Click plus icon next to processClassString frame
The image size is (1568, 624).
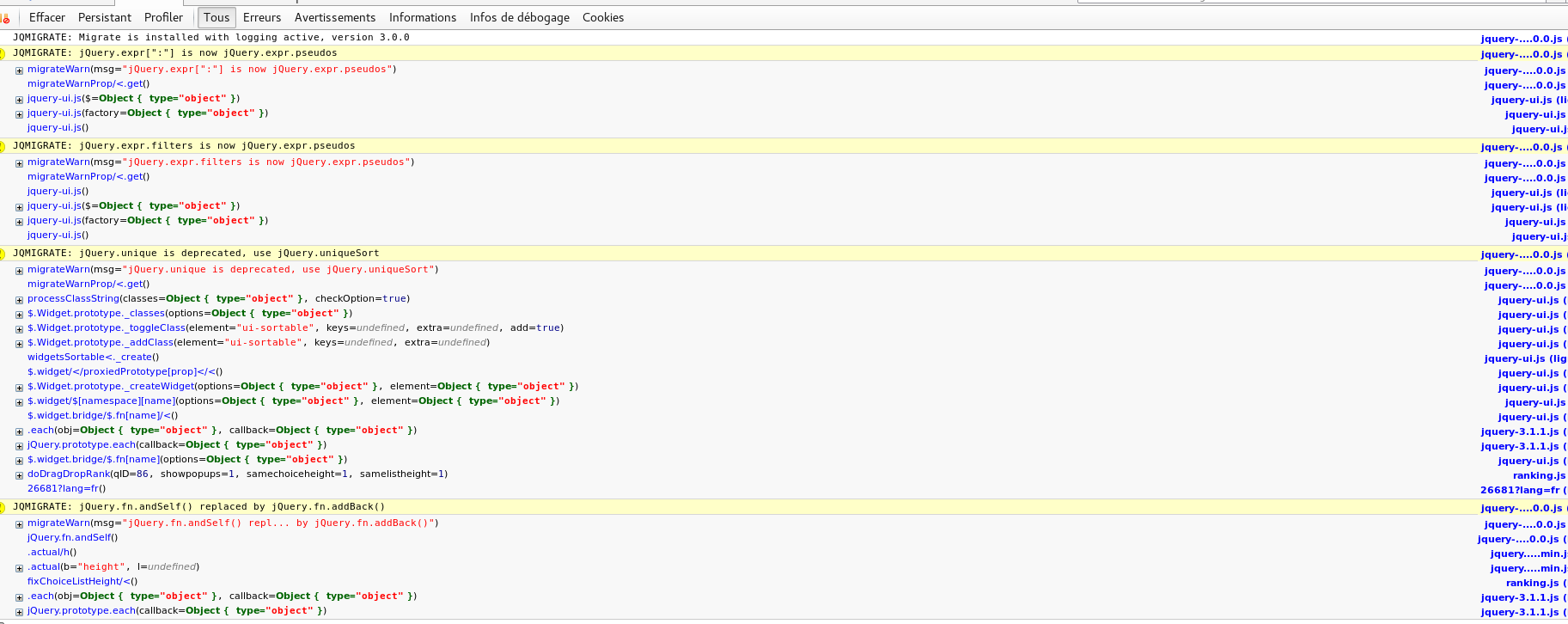pos(19,300)
